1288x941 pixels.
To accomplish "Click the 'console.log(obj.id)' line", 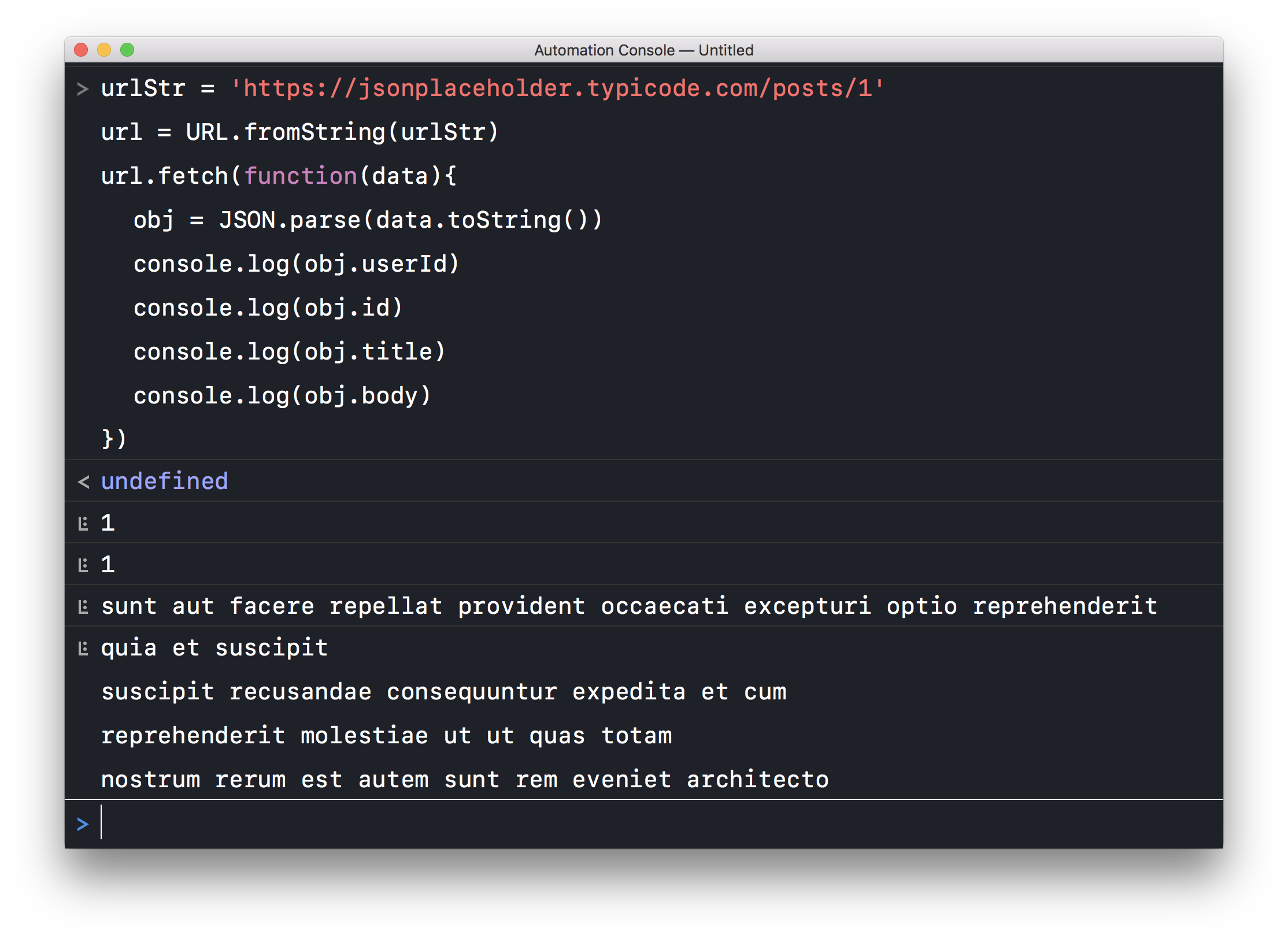I will (268, 308).
